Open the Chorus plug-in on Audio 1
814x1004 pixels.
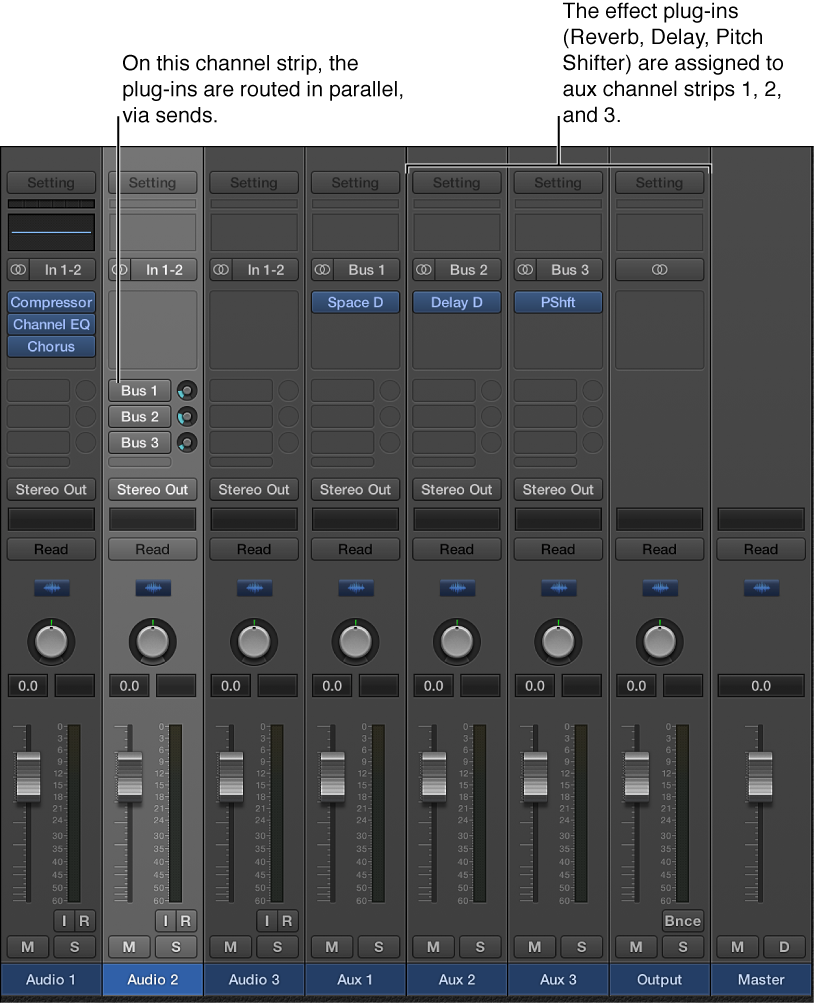[x=51, y=346]
